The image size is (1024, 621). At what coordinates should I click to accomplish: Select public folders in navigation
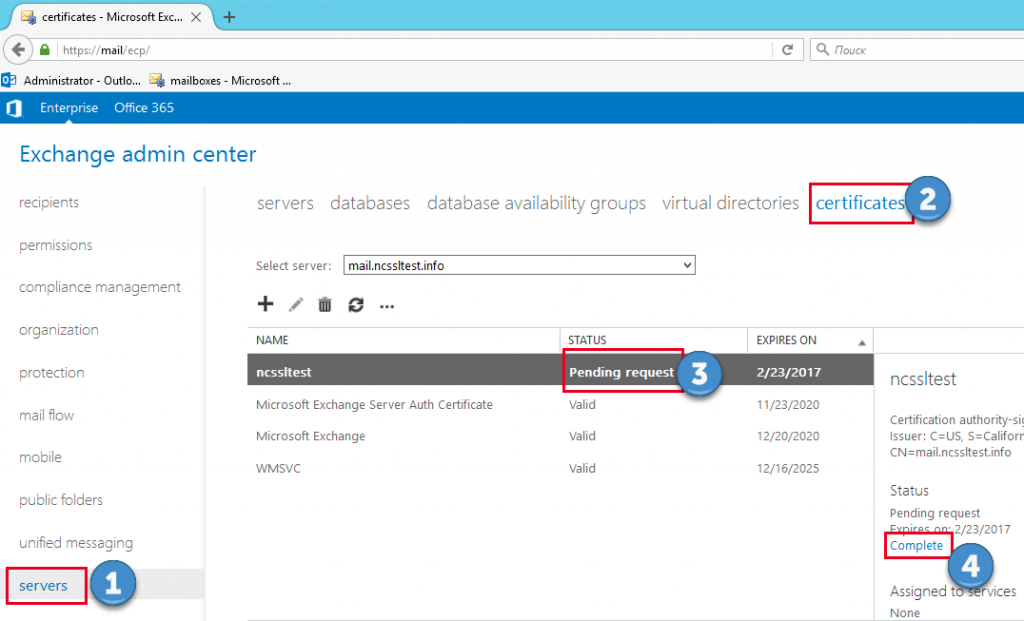pyautogui.click(x=61, y=500)
